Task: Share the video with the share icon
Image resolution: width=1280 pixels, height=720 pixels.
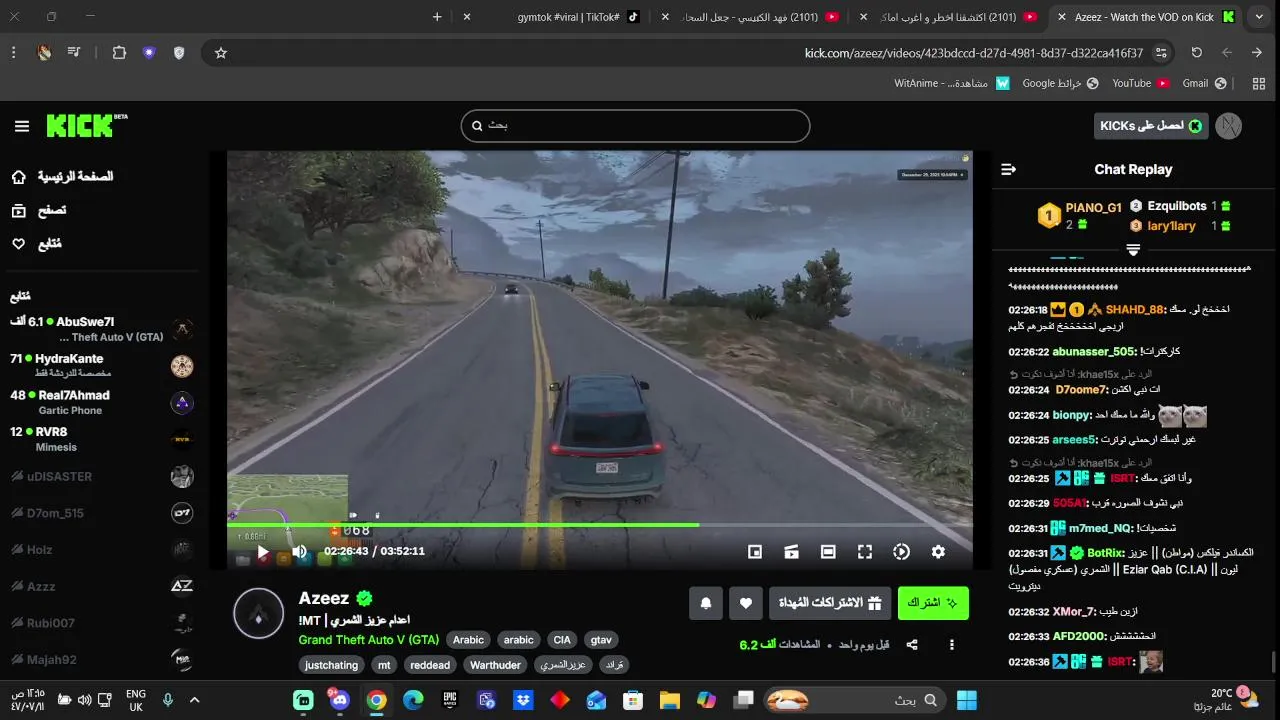Action: [912, 645]
